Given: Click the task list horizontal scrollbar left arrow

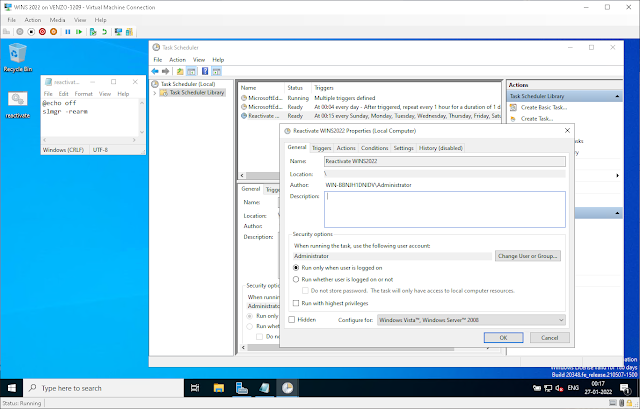Looking at the screenshot, I should (x=242, y=176).
